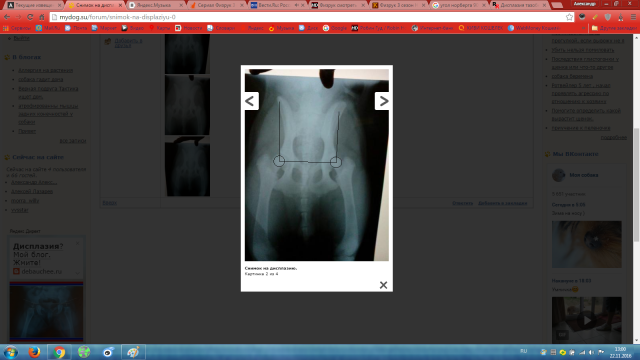
Task: Click the X-ray image in the lightbox
Action: [x=317, y=165]
